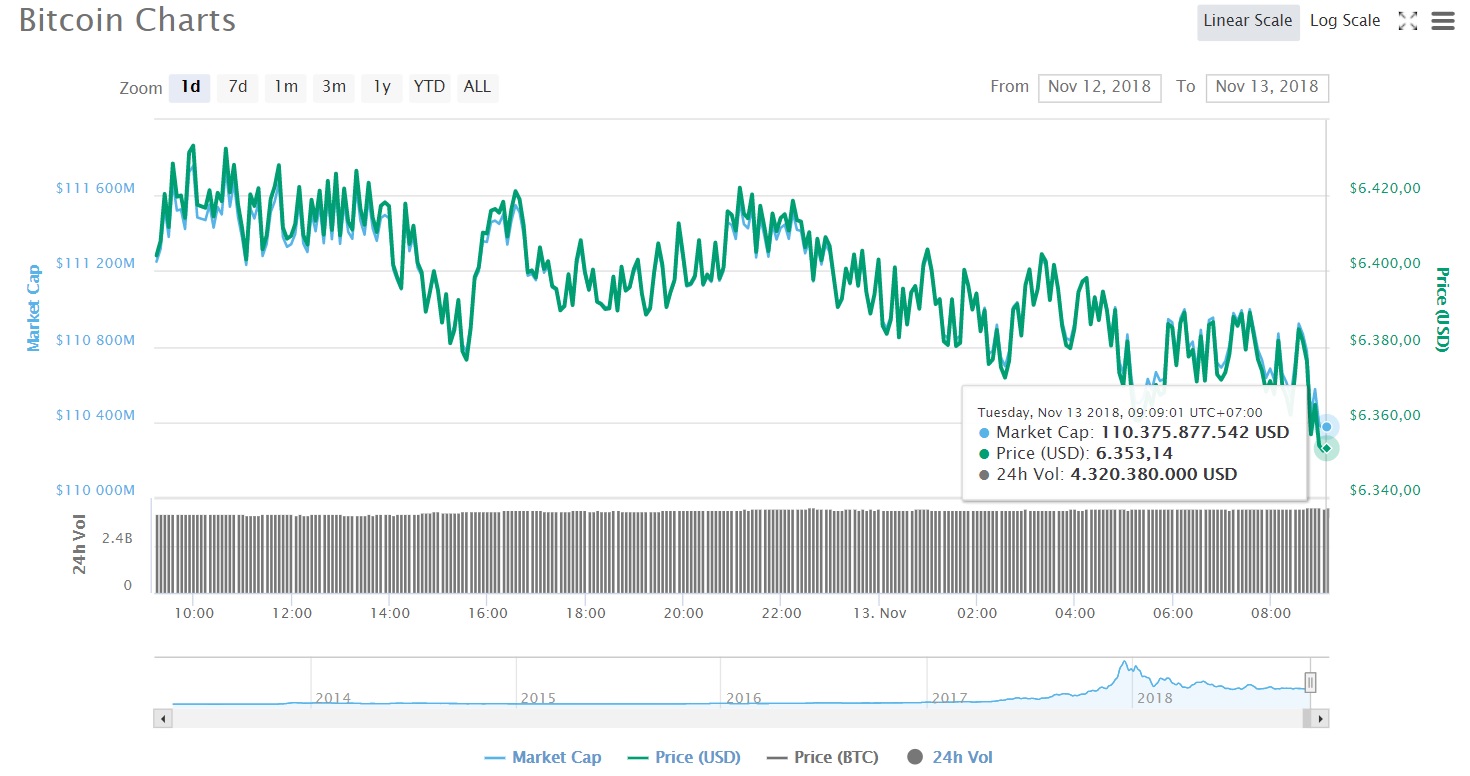The width and height of the screenshot is (1470, 776).
Task: Click the navigator scrollbar left arrow
Action: (162, 718)
